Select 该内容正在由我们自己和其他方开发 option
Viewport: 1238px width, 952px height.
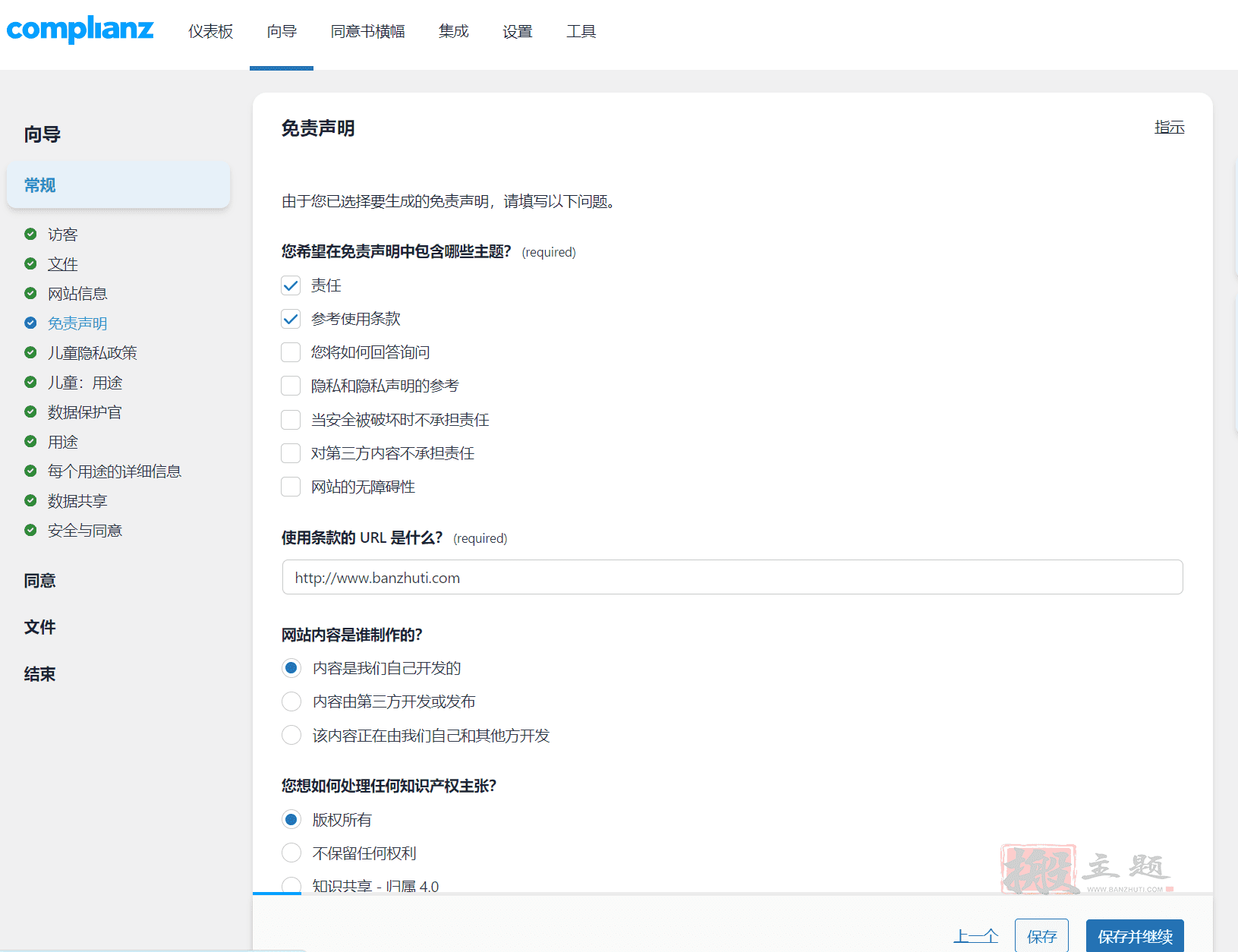click(291, 735)
